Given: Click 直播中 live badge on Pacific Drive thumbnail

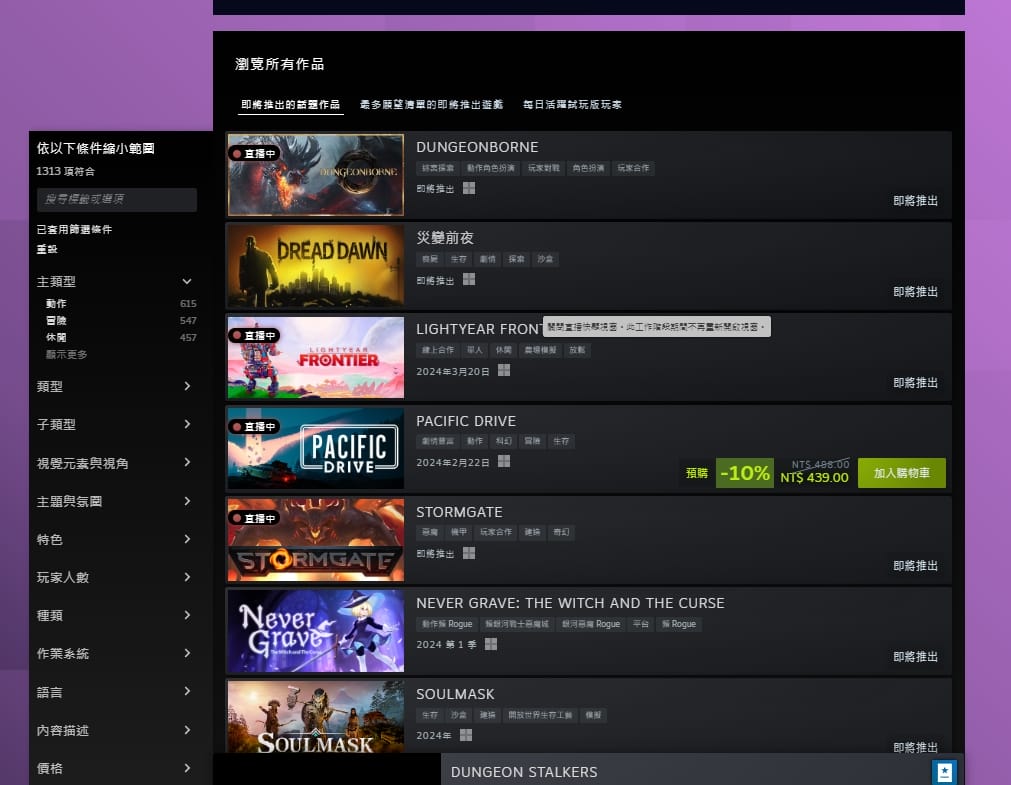Looking at the screenshot, I should tap(254, 426).
